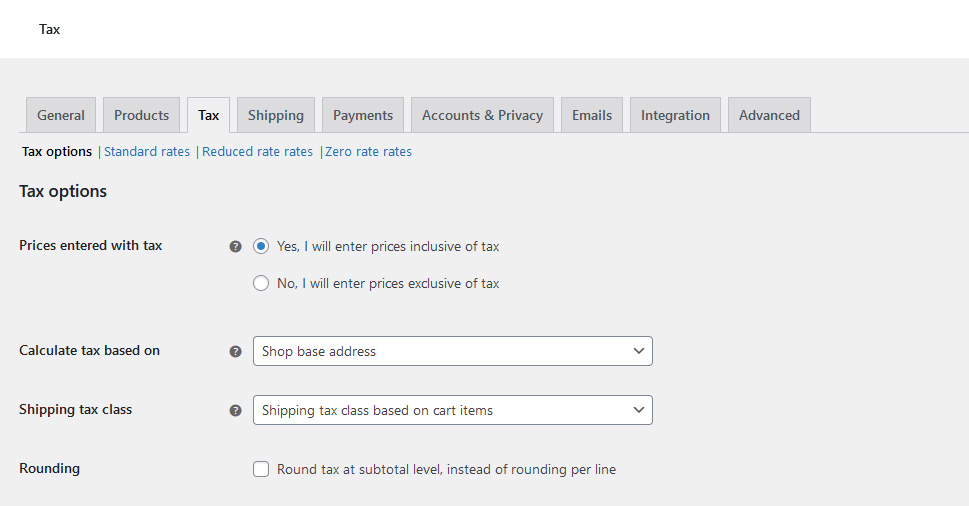Switch to Accounts & Privacy tab
This screenshot has height=506, width=969.
click(482, 115)
